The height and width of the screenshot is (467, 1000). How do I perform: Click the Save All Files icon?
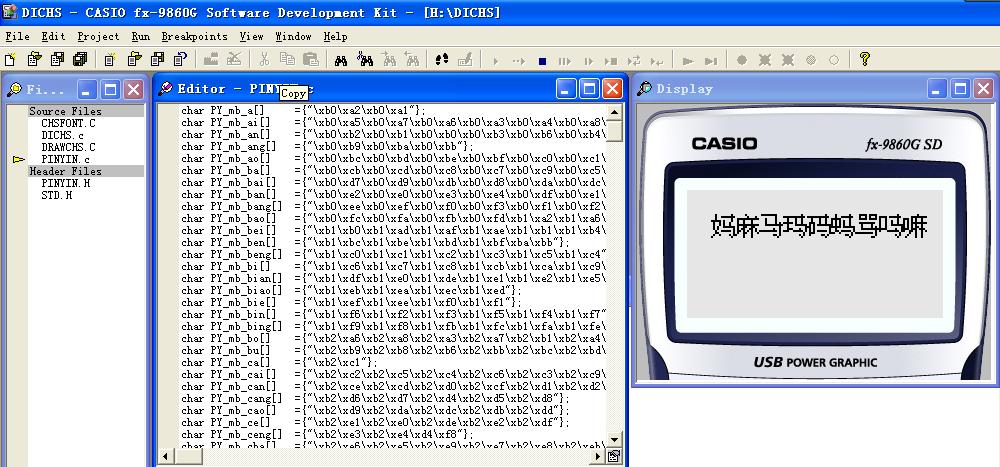(80, 60)
